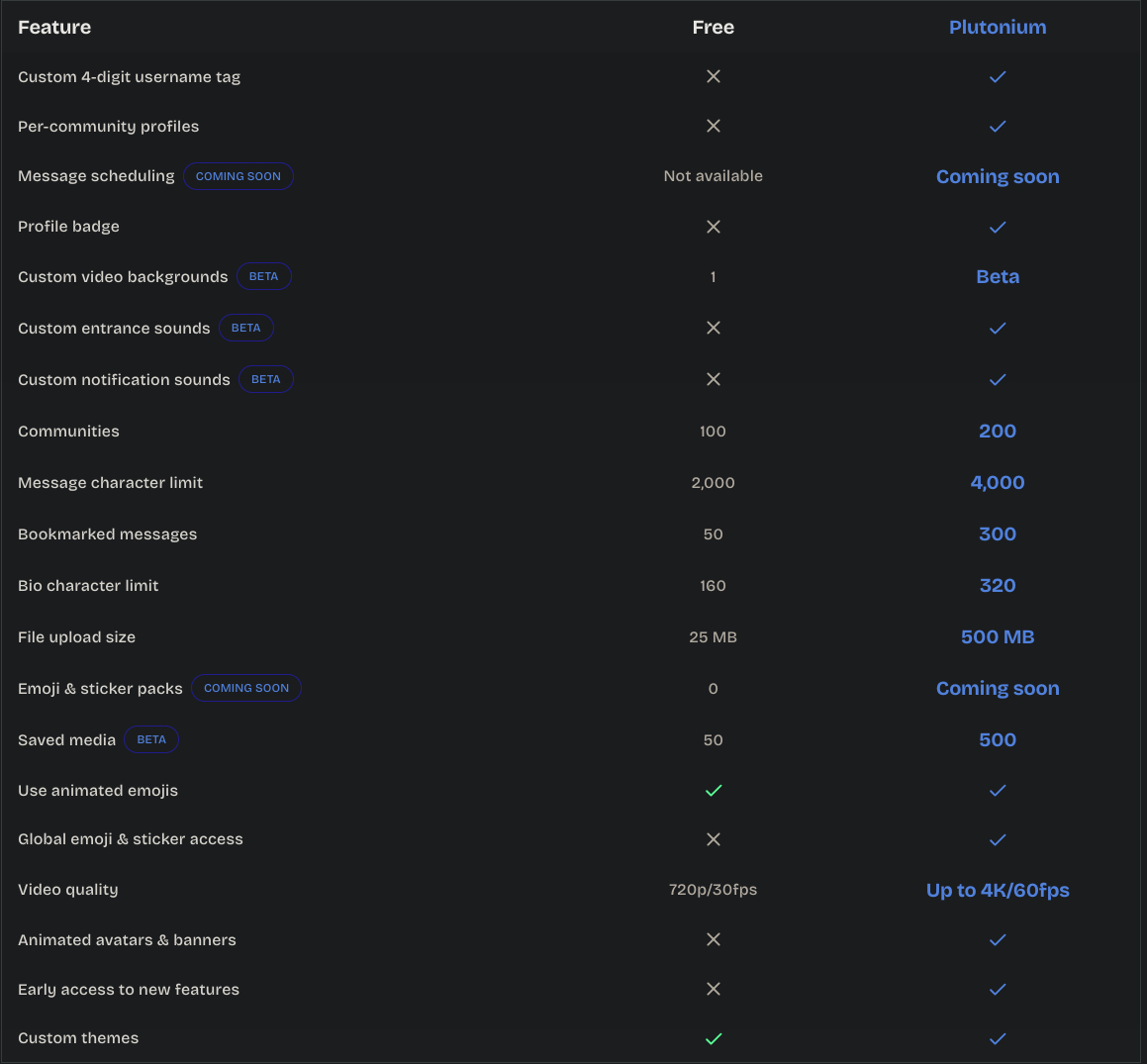
Task: Click the Up to 4K/60fps value
Action: pos(998,890)
